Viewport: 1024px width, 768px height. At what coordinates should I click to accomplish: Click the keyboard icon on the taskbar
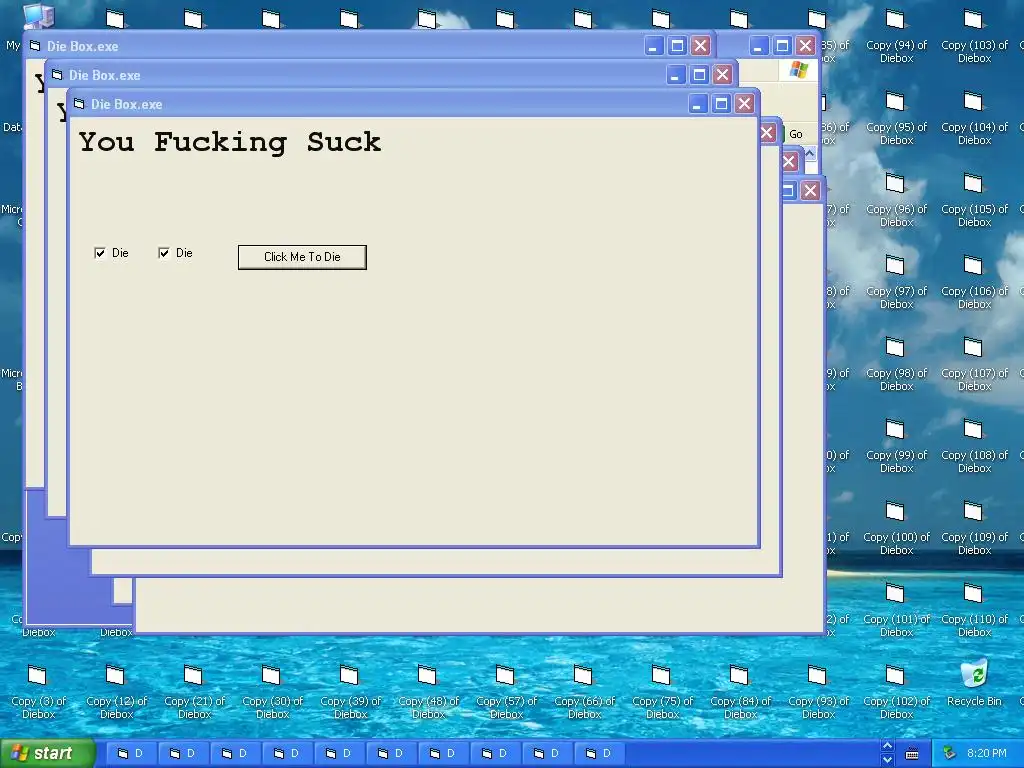click(912, 754)
